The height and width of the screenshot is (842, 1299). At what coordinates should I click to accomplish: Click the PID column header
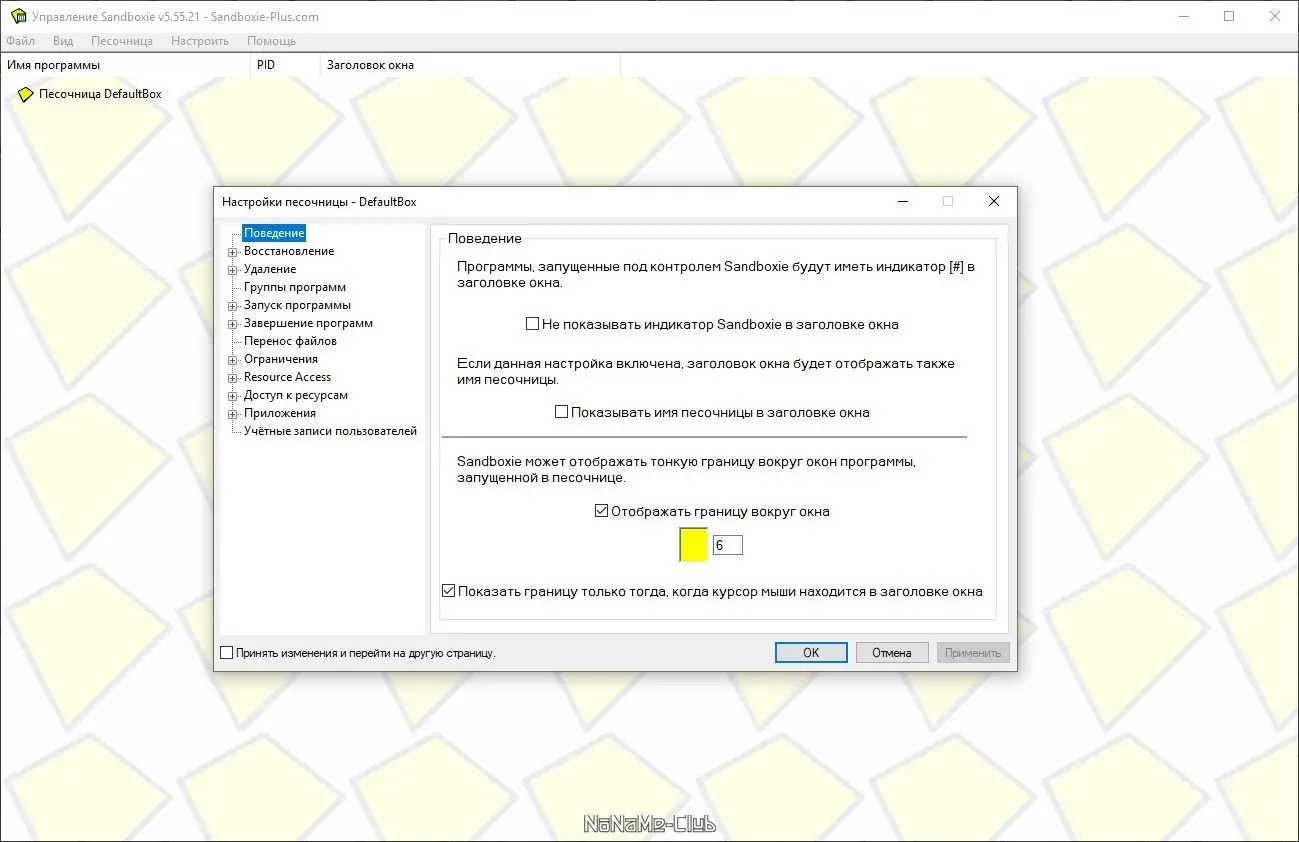tap(285, 65)
